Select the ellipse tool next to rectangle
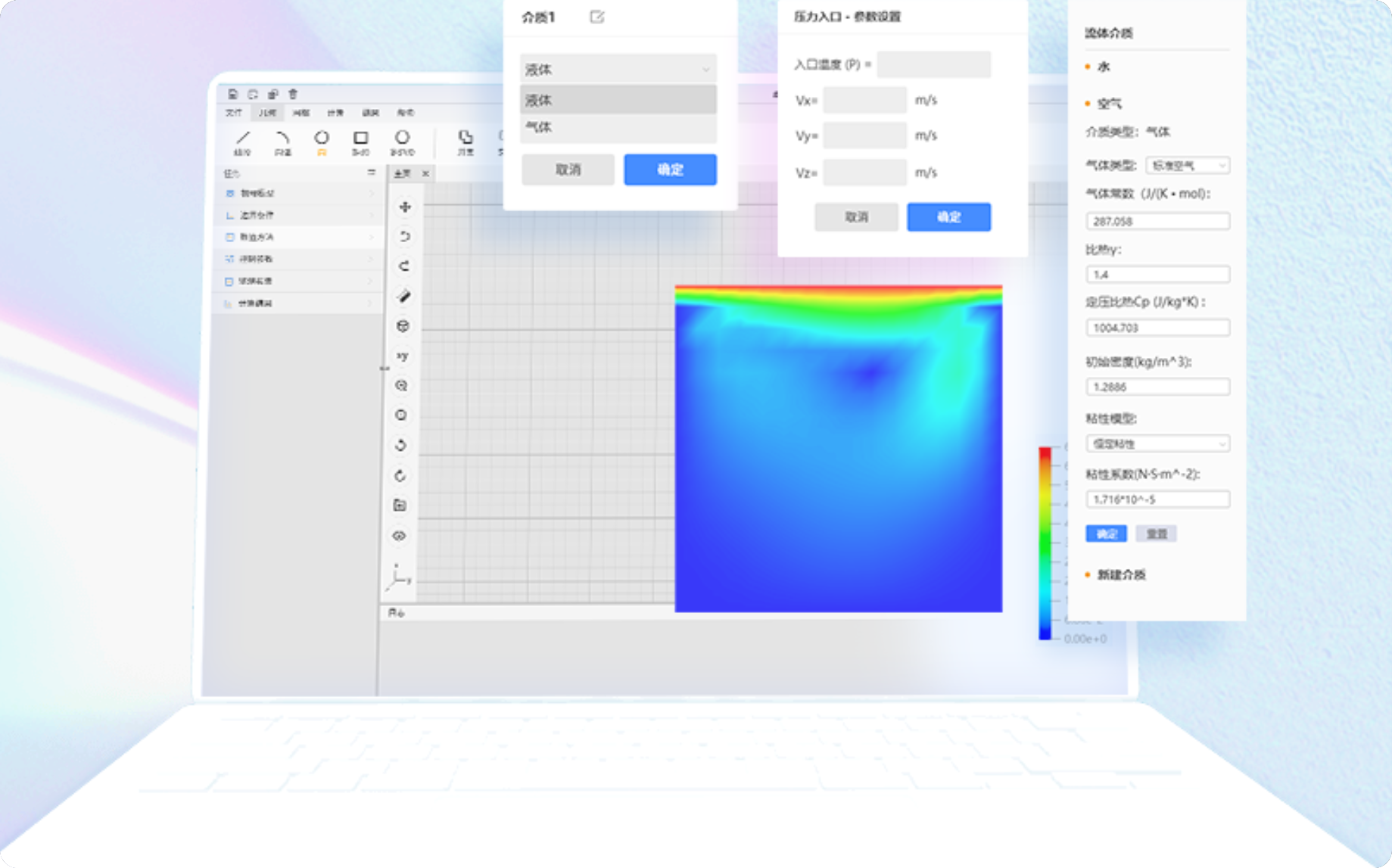1392x868 pixels. [x=402, y=142]
